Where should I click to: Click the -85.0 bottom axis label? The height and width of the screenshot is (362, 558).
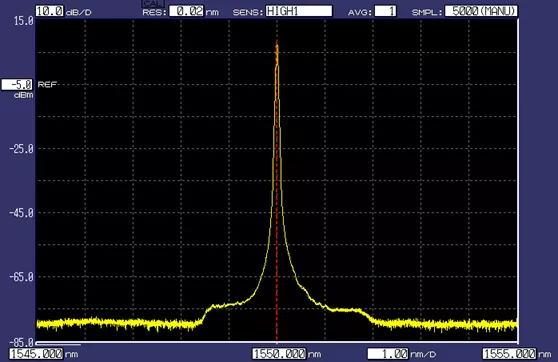[21, 343]
